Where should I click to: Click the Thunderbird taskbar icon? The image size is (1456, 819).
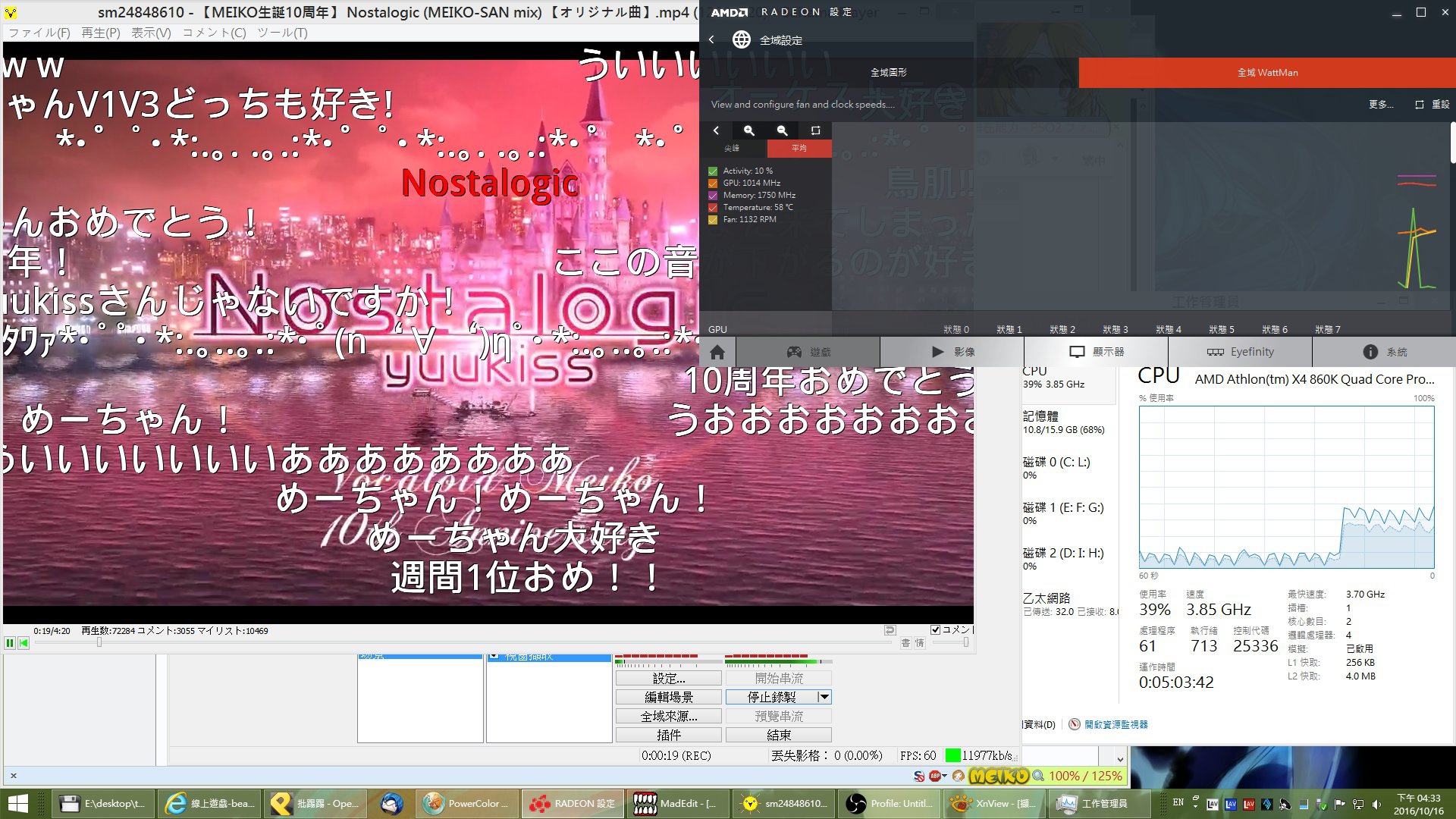(392, 804)
